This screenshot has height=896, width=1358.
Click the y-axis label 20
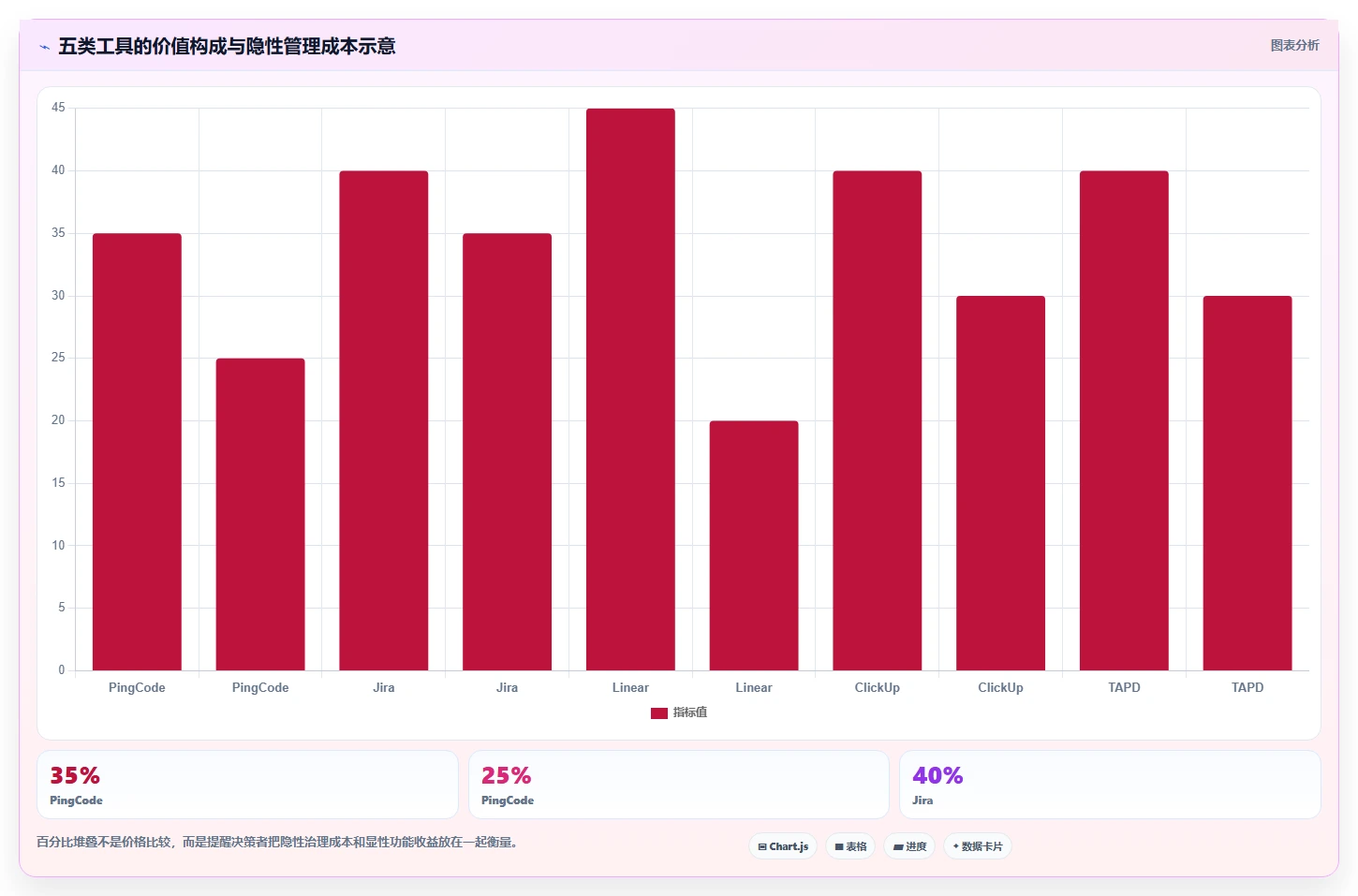tap(58, 420)
